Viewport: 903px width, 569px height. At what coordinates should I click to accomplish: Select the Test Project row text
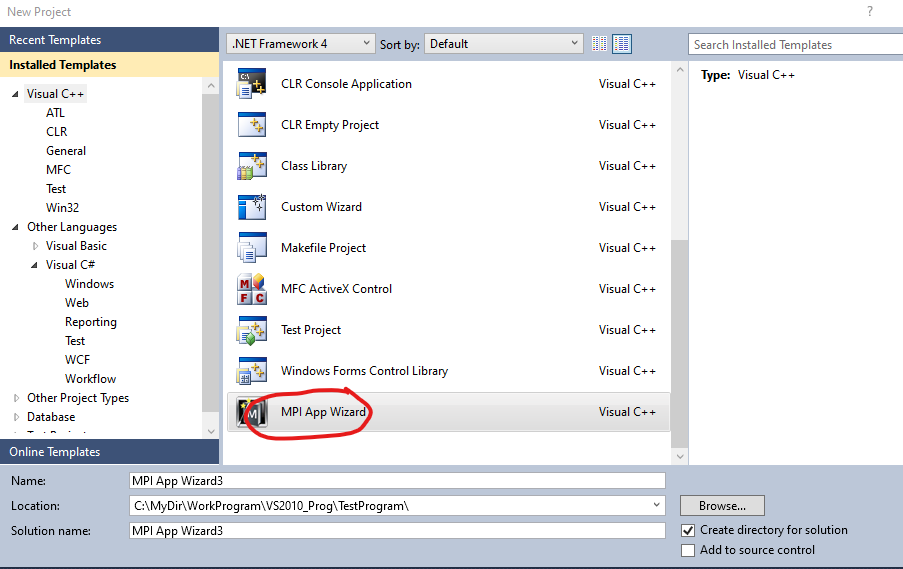[x=311, y=330]
